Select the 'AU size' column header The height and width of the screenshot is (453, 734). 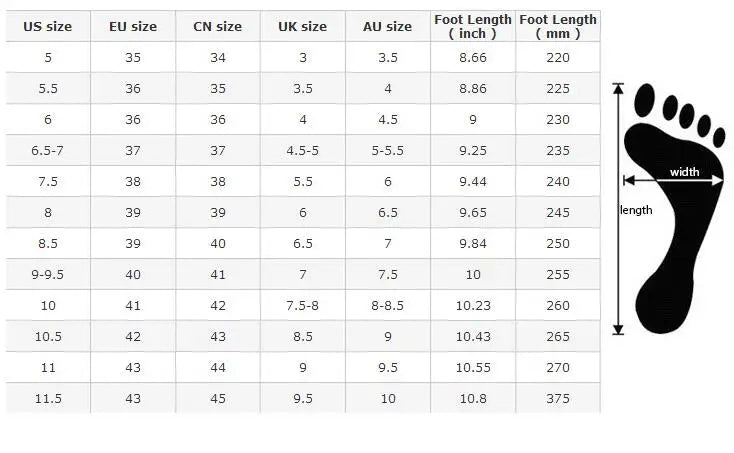387,27
